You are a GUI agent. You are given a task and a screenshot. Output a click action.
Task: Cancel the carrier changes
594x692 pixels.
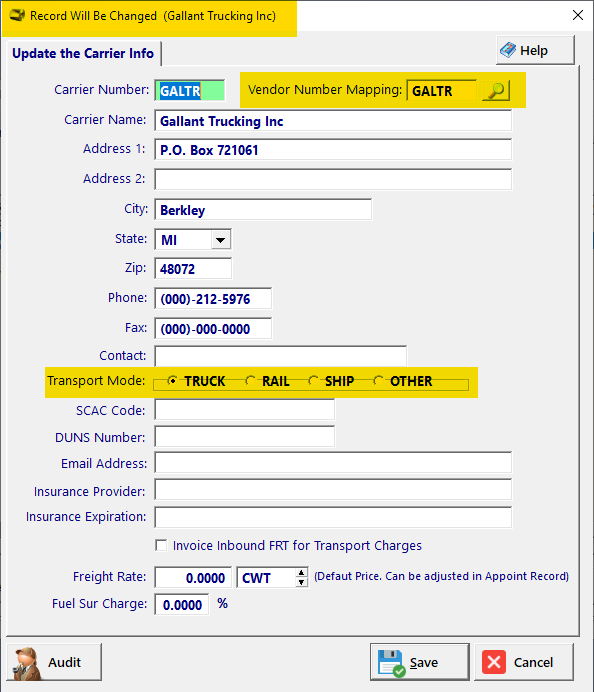(x=524, y=662)
